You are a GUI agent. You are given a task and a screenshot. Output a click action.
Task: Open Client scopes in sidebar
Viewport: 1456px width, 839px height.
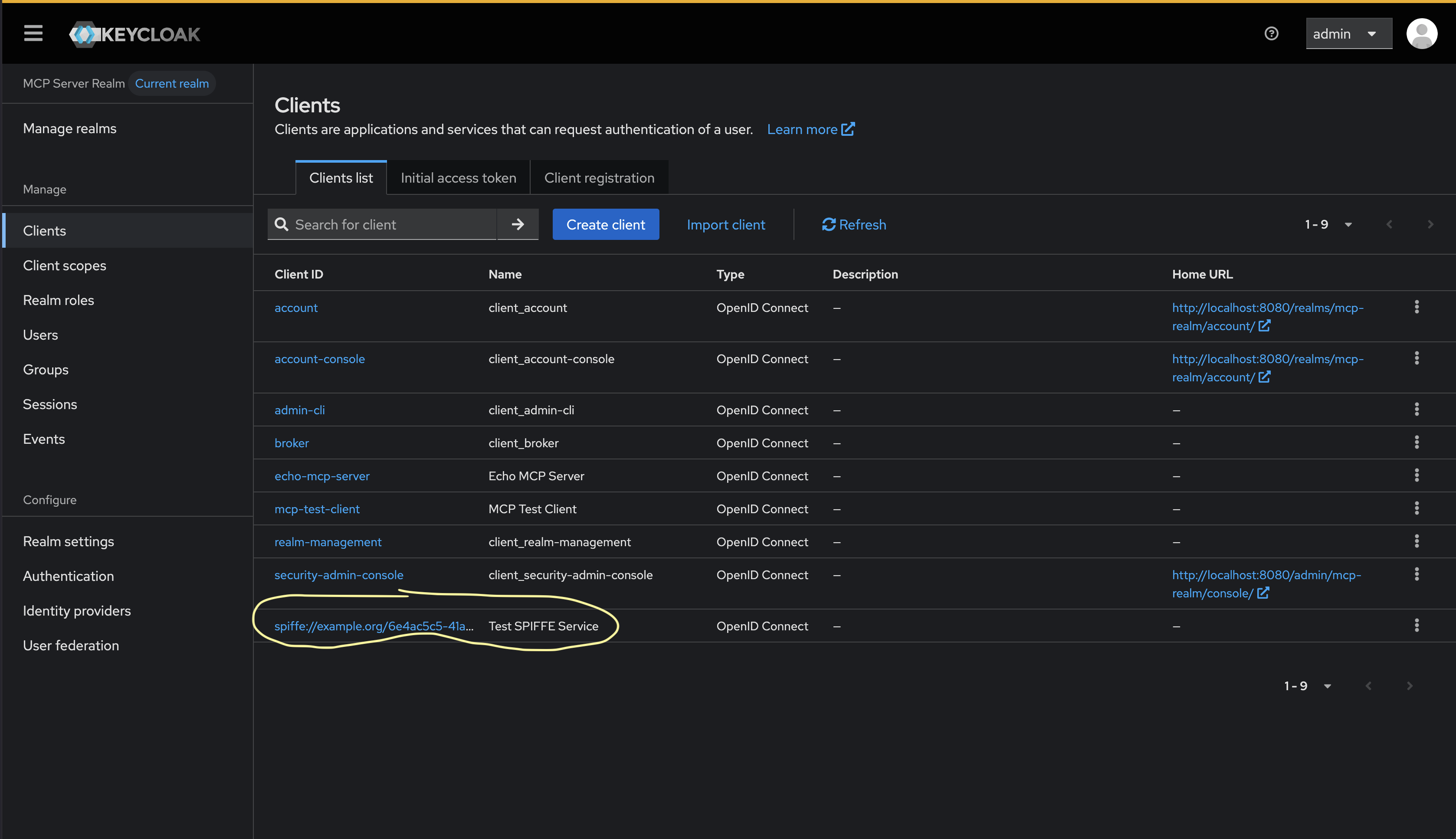128,265
